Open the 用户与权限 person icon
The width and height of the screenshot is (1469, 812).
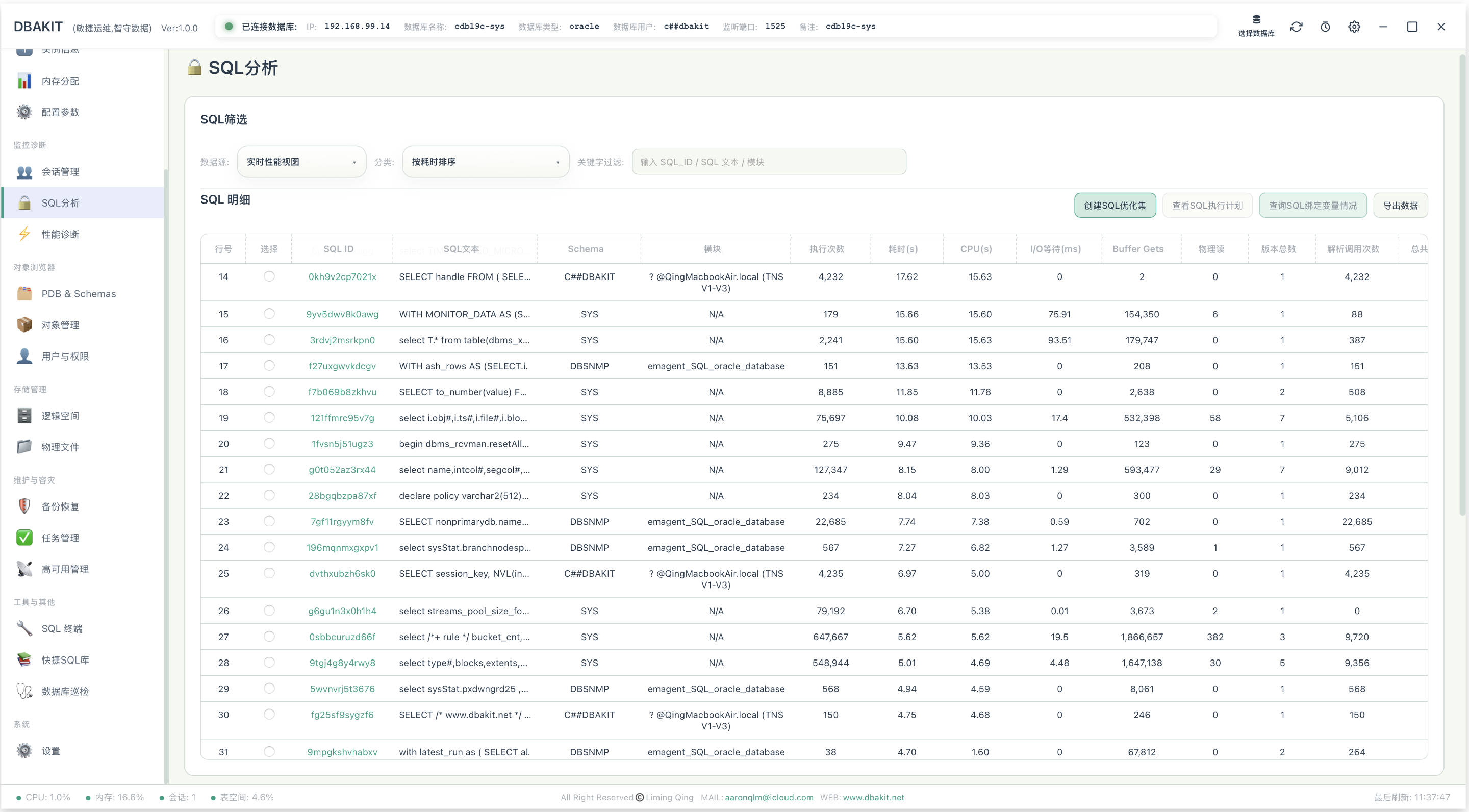point(24,357)
